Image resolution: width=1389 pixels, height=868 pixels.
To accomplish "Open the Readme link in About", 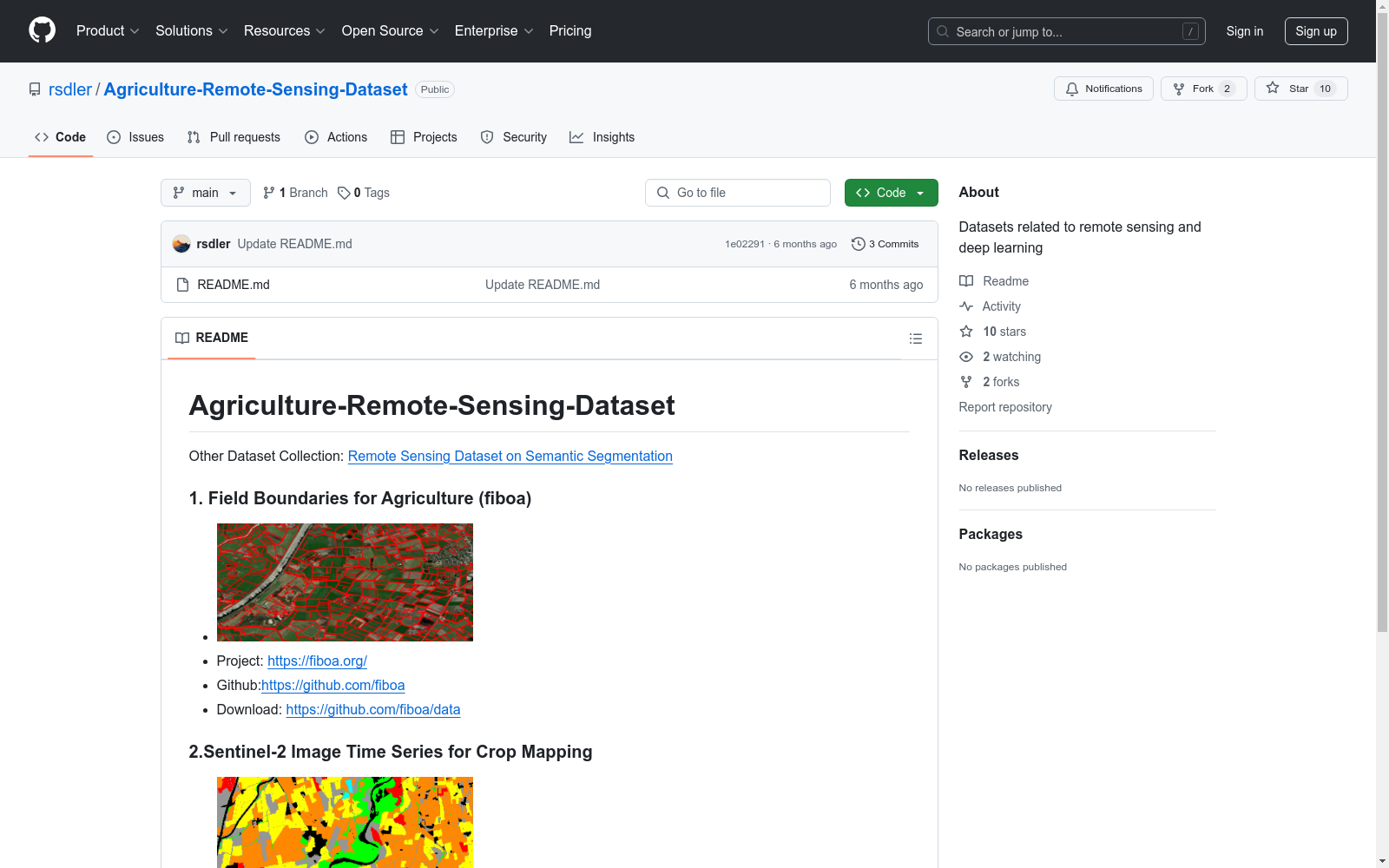I will click(994, 281).
